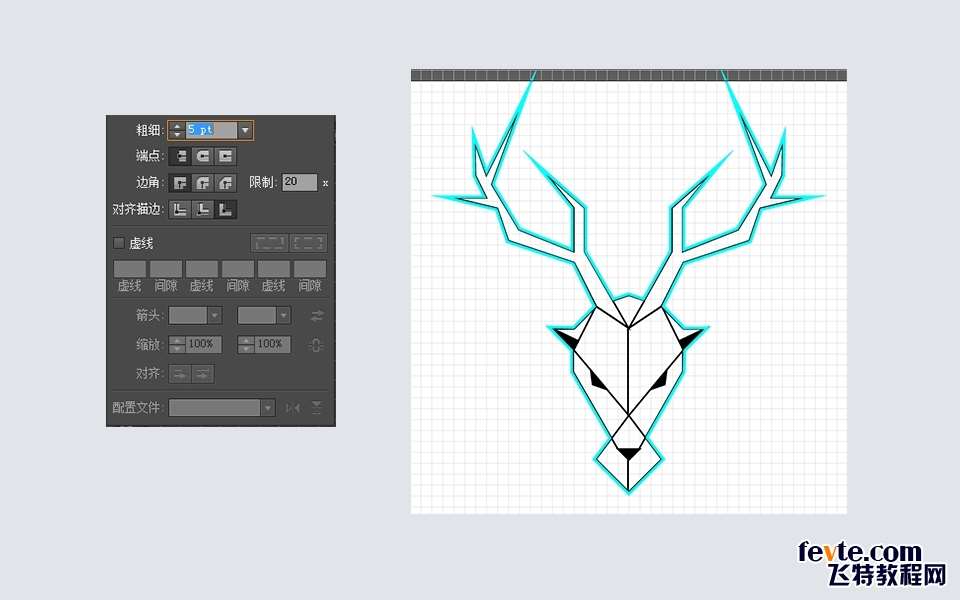Click the 限制 miter limit field showing 20
Image resolution: width=960 pixels, height=600 pixels.
[x=299, y=182]
